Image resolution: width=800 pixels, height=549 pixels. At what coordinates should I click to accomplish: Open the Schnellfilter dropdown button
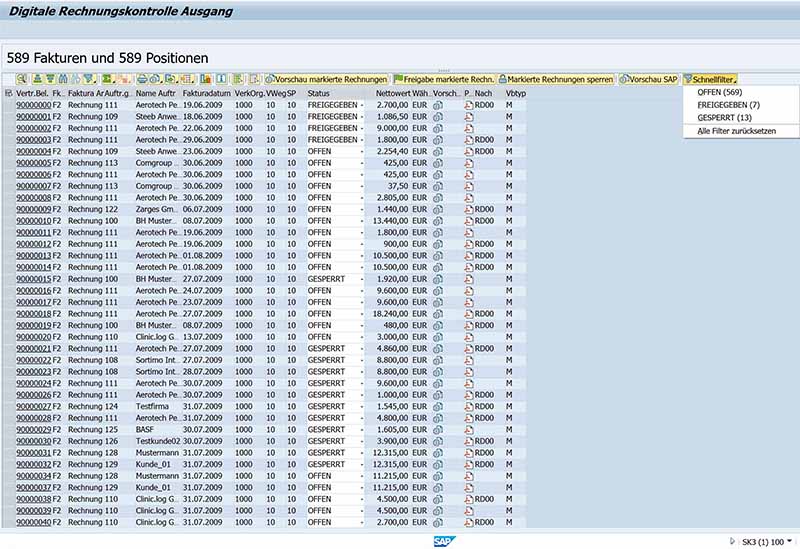click(710, 79)
